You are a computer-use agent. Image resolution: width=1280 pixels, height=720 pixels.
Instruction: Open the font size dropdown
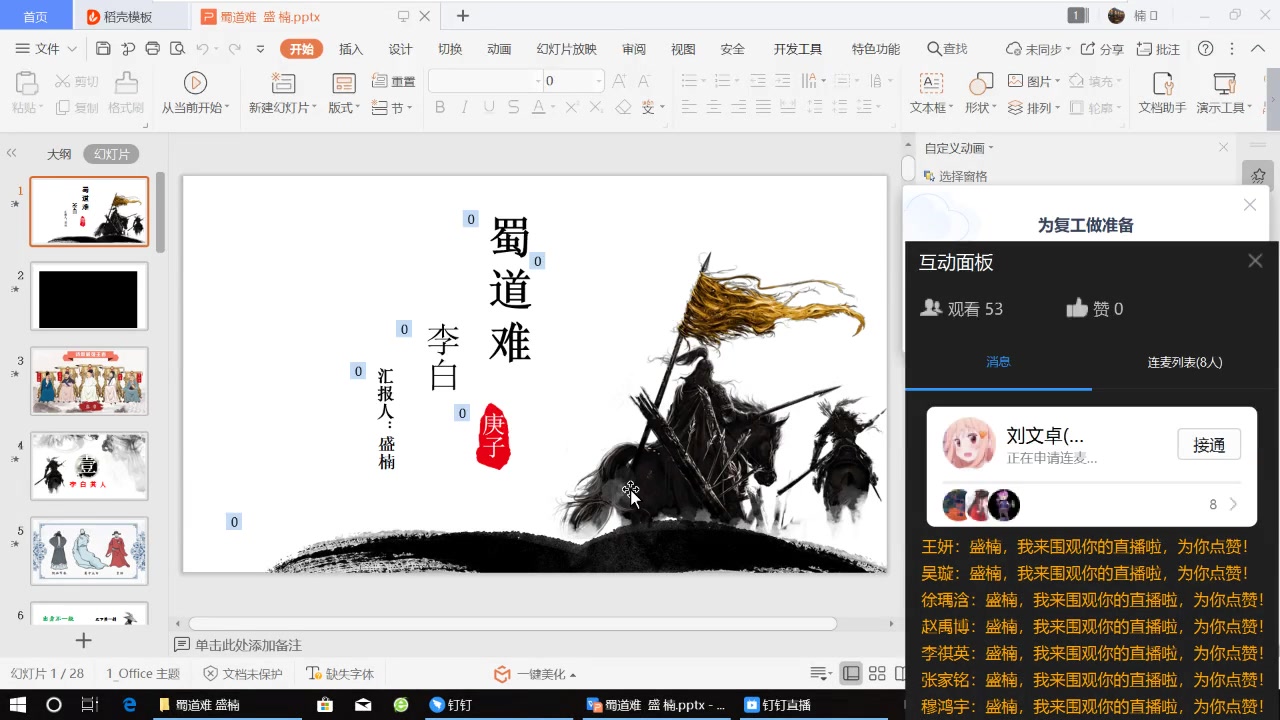tap(599, 81)
